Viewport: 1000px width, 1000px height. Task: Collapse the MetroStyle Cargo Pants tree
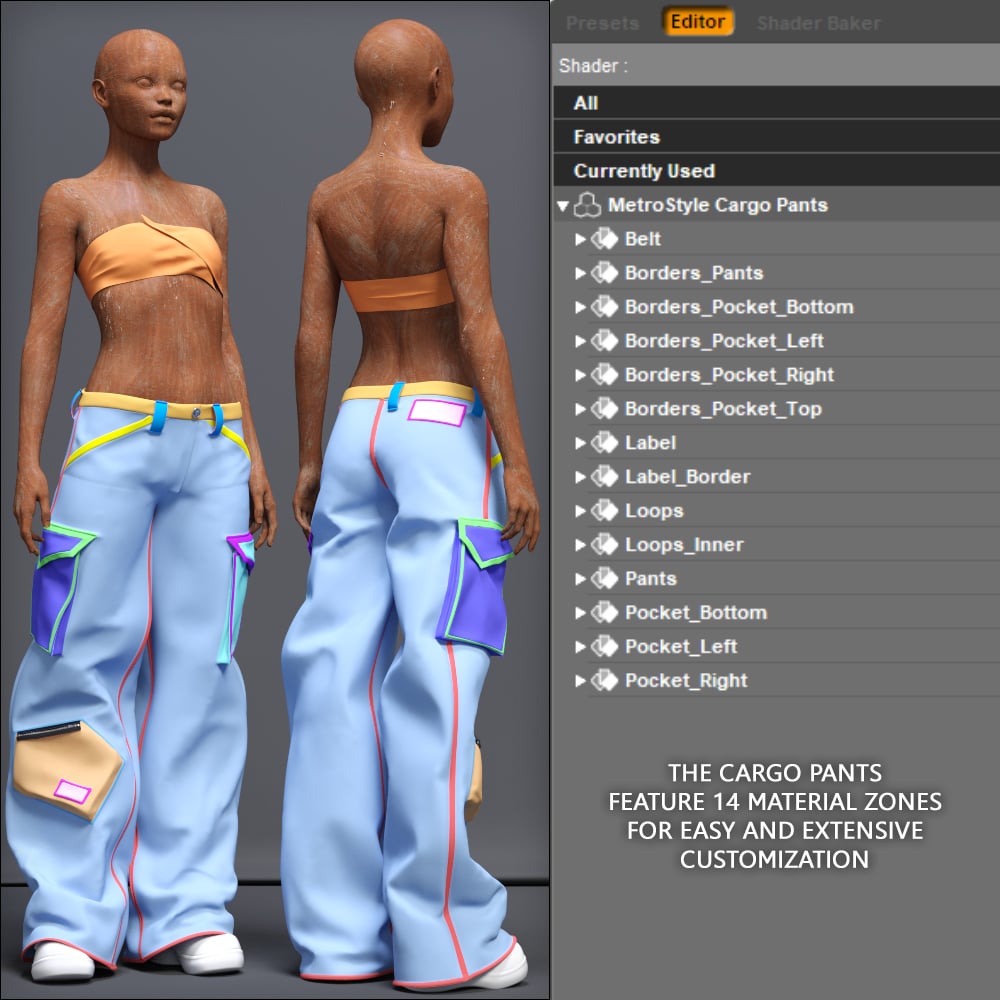[x=562, y=205]
